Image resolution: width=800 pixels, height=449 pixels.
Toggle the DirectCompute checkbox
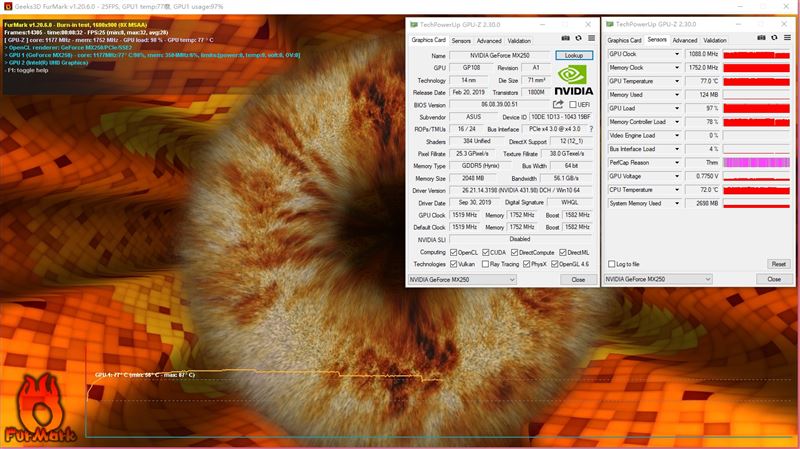click(514, 253)
